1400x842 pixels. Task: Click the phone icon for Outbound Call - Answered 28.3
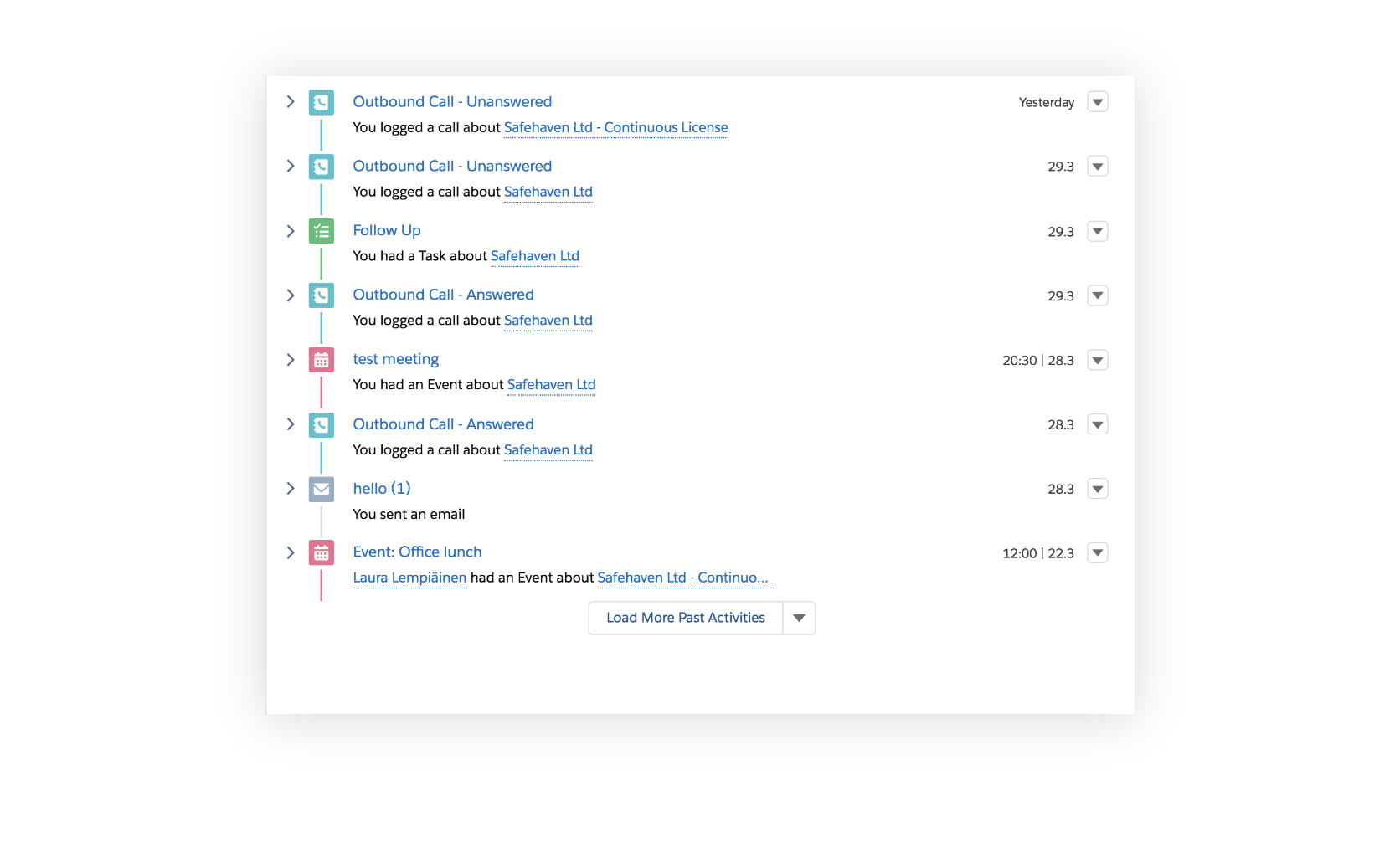click(321, 424)
